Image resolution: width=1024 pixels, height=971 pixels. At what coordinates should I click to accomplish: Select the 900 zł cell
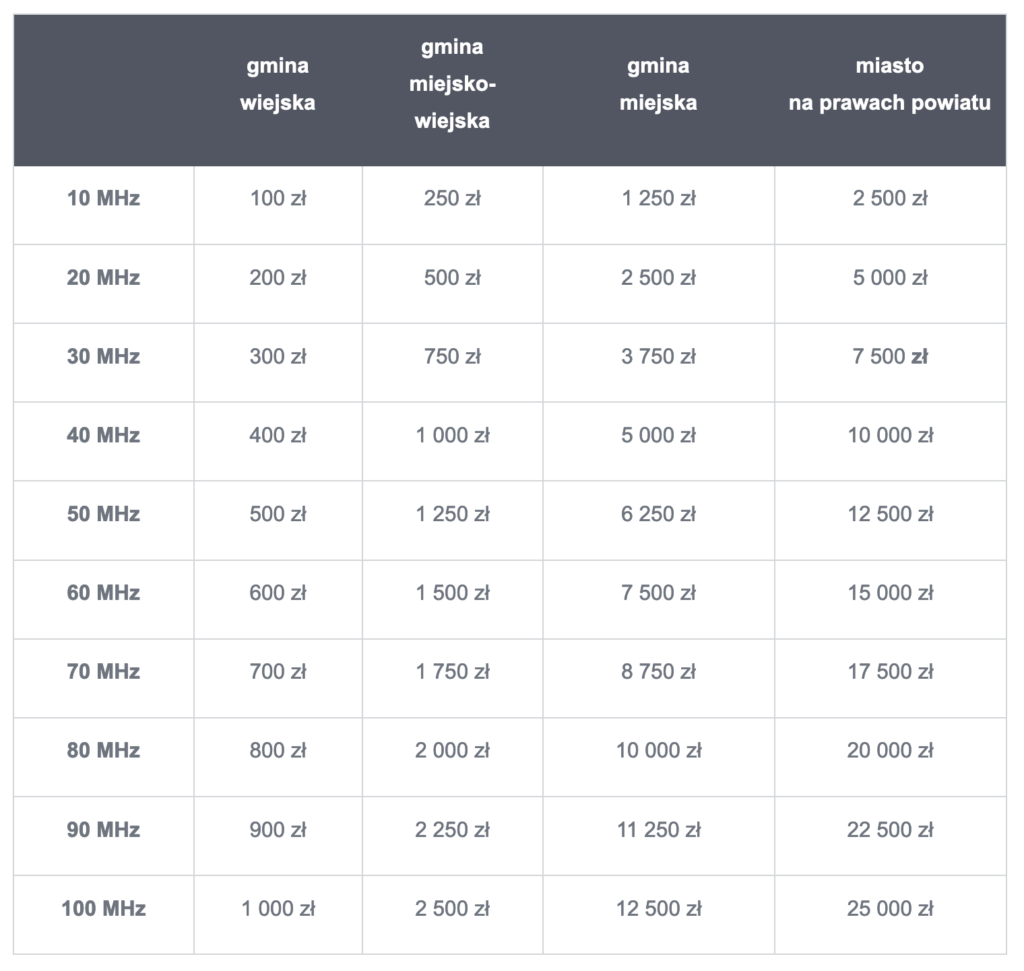point(278,830)
